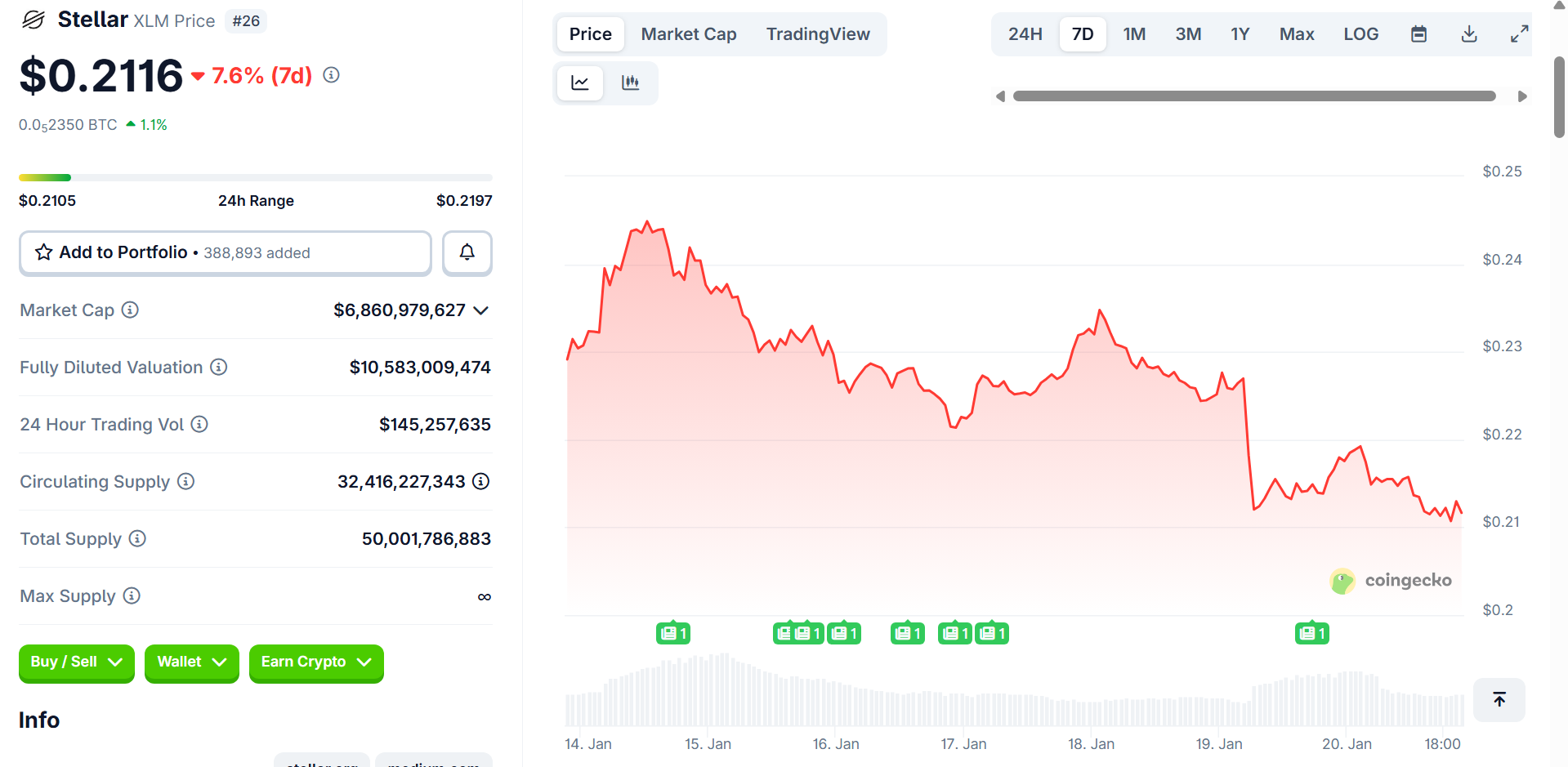This screenshot has height=767, width=1568.
Task: Click Add to Portfolio button
Action: [225, 252]
